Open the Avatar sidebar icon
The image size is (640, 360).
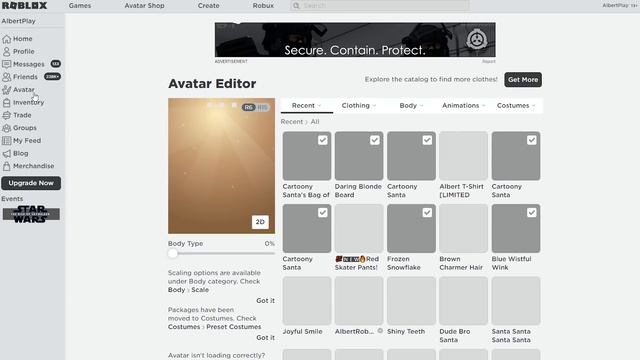7,90
